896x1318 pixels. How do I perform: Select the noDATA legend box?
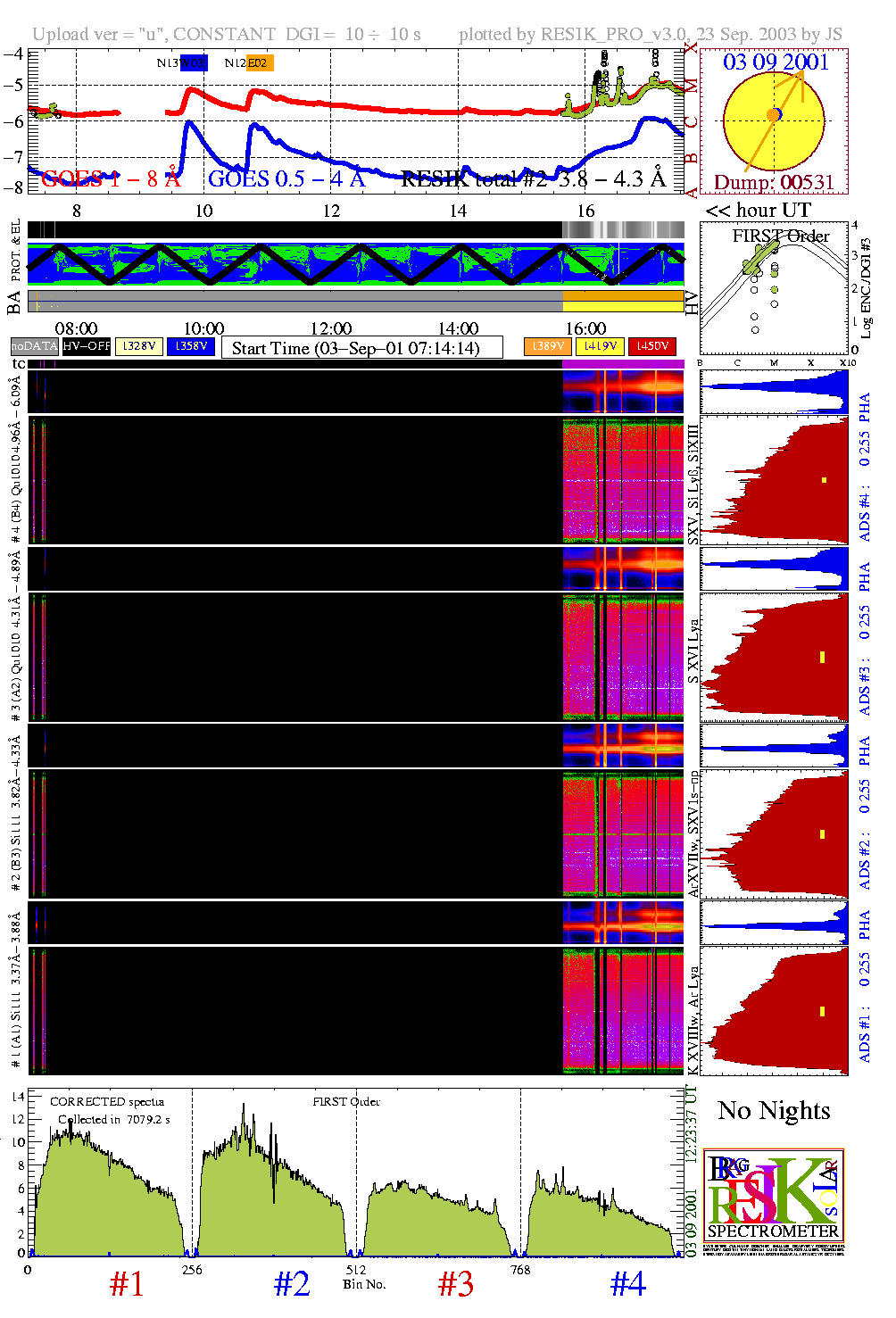pos(34,346)
